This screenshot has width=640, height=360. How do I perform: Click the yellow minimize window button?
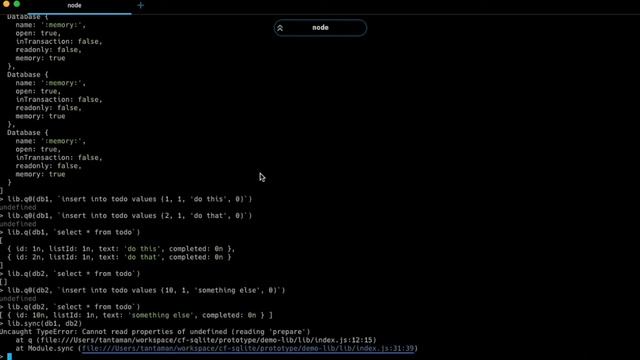6,4
